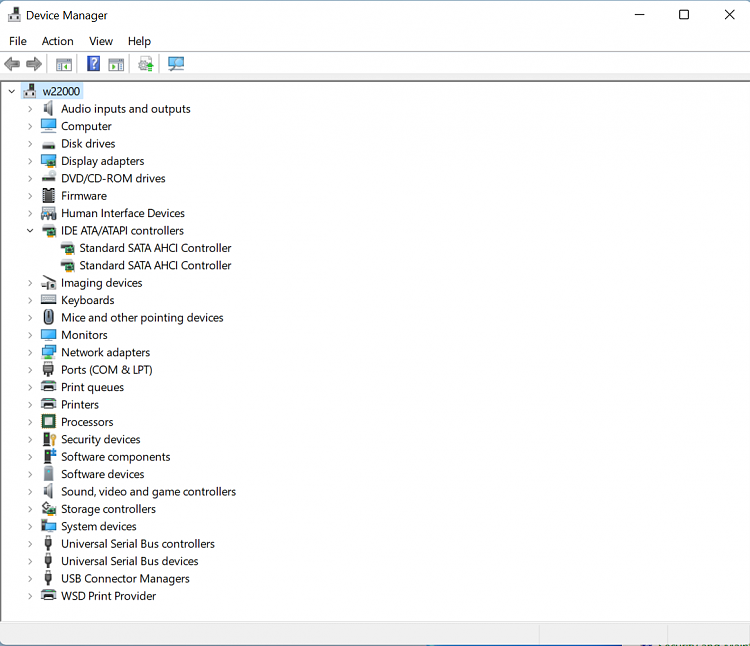Screen dimensions: 750x646
Task: Click the DVD/CD-ROM drives category icon
Action: pos(48,178)
